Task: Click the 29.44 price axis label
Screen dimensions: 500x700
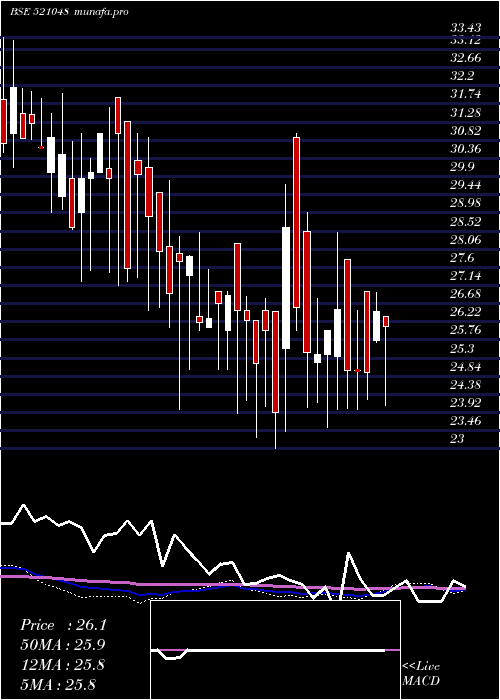Action: click(x=466, y=185)
